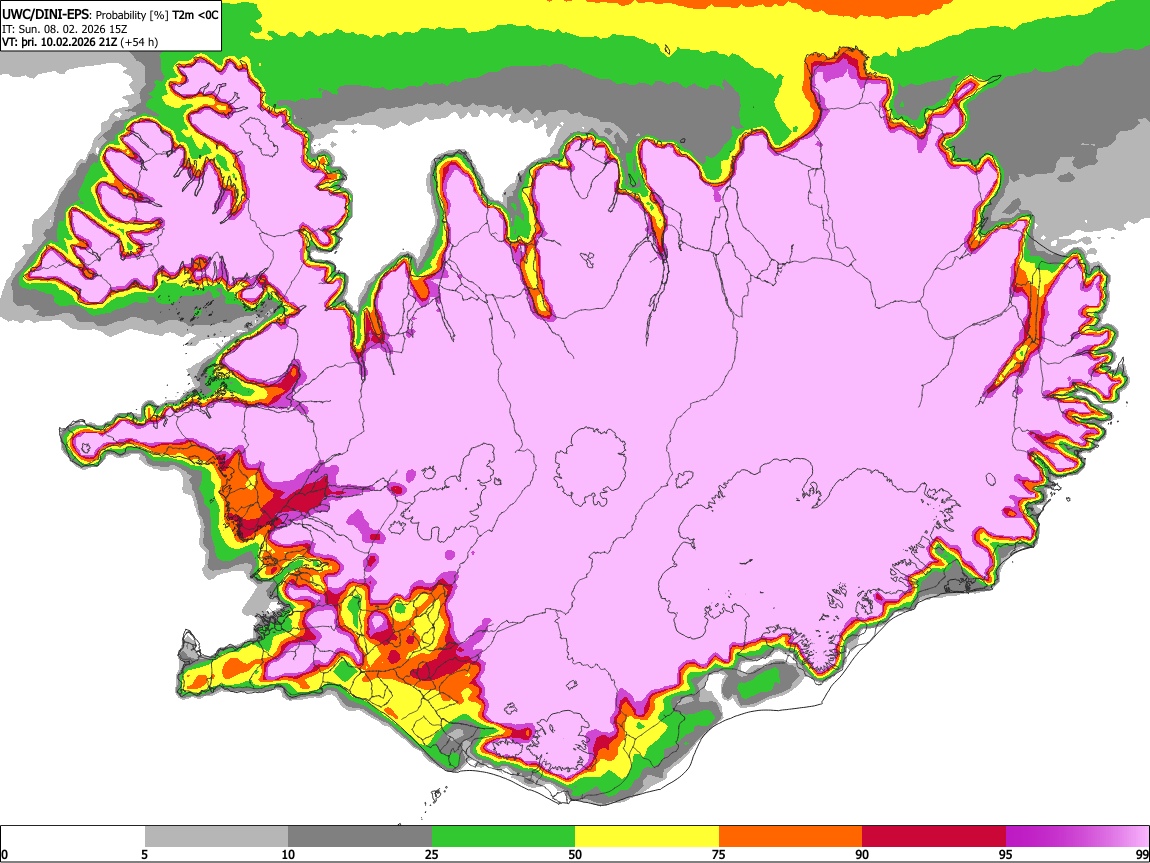Click the 'IT: Sun. 08. 02. 2026 15Z' line

point(65,29)
